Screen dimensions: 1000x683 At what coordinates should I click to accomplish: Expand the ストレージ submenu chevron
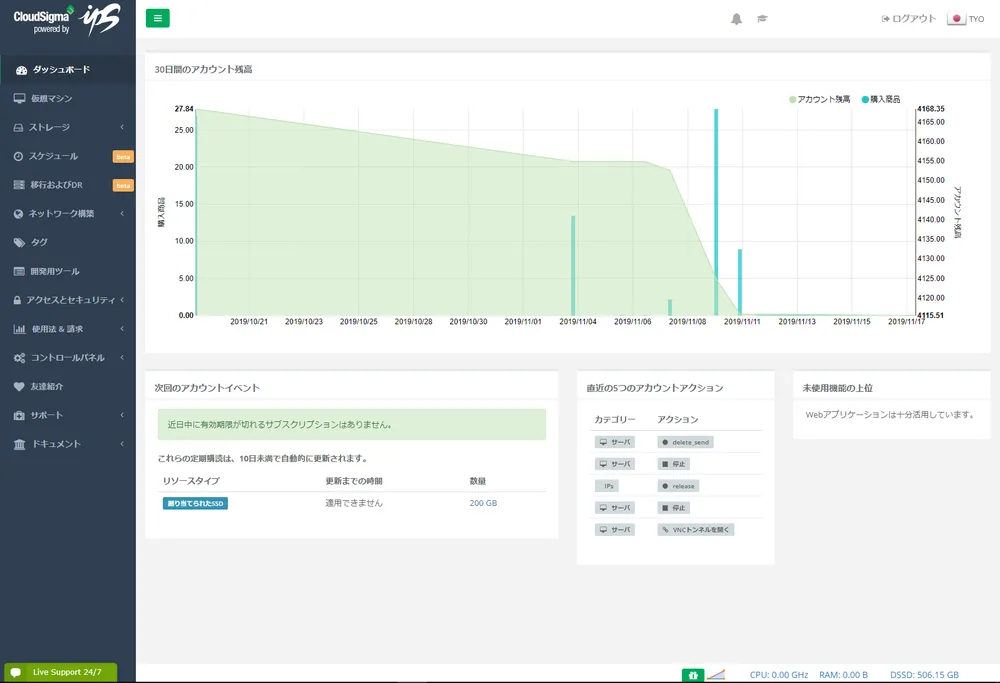pyautogui.click(x=122, y=128)
